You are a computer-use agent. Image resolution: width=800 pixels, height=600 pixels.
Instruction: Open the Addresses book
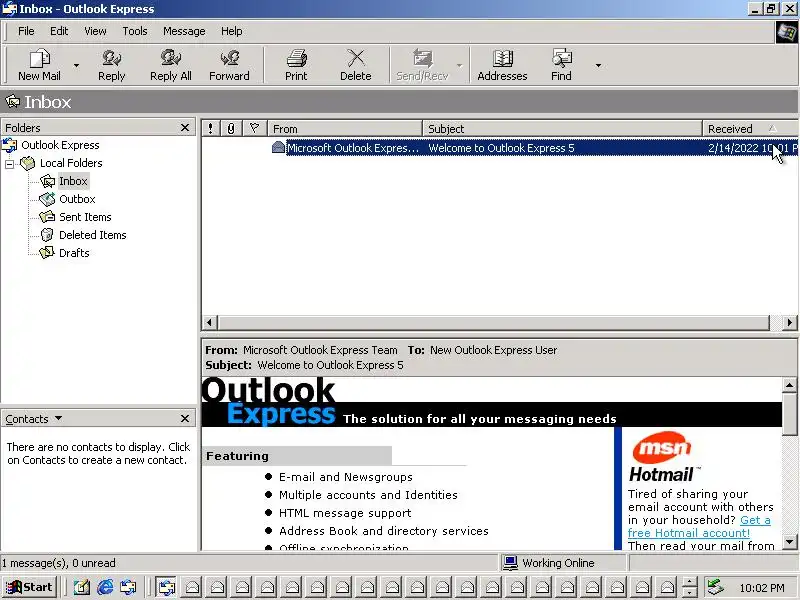click(x=502, y=65)
